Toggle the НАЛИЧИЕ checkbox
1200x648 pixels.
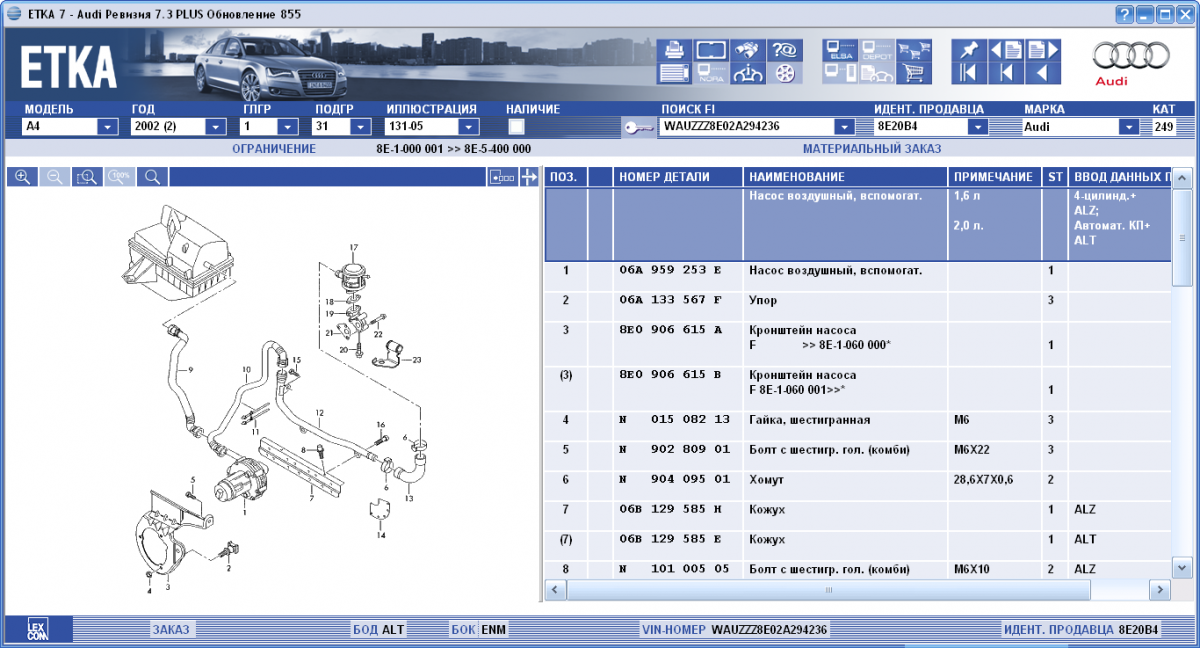[516, 127]
